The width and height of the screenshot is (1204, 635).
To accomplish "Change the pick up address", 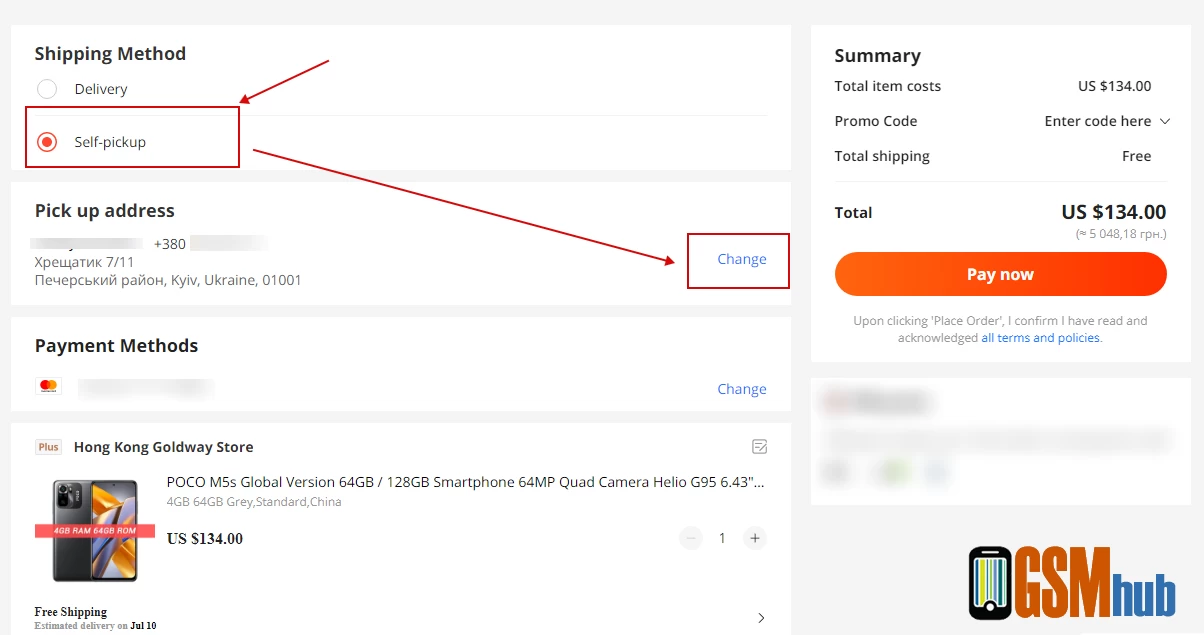I will point(741,259).
